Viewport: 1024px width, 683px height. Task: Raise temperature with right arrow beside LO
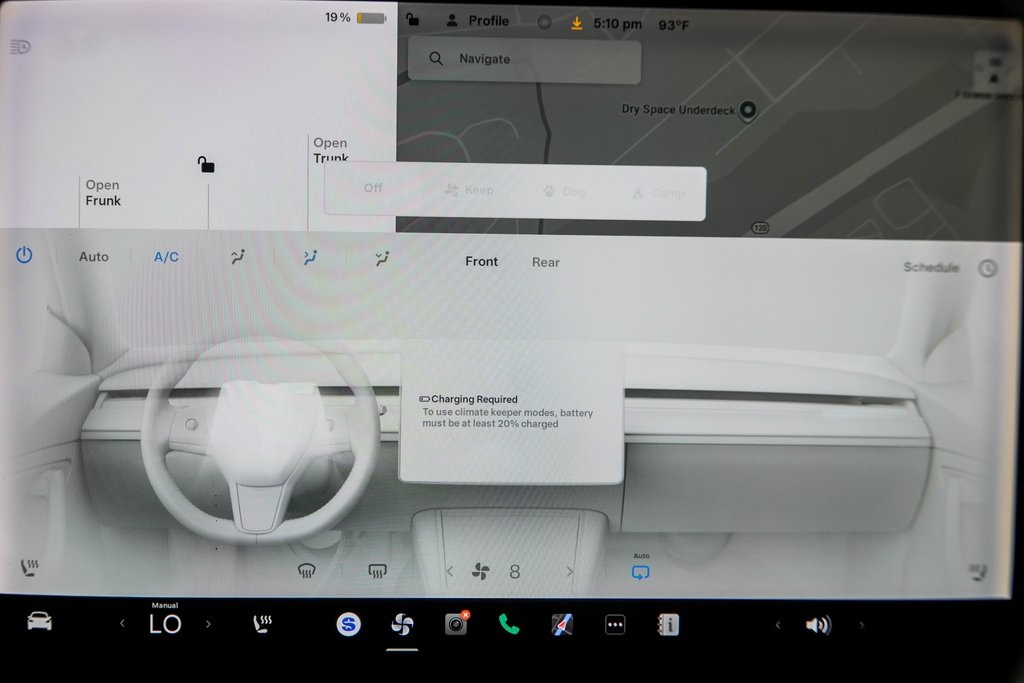[208, 624]
